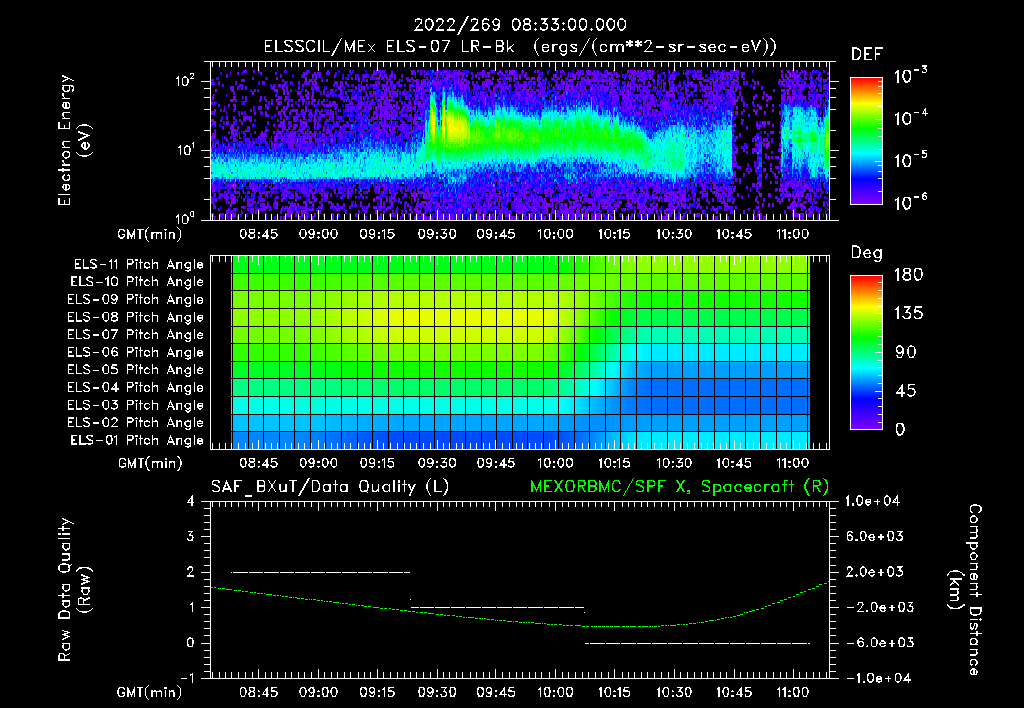
Task: Click the ELS-07 Pitch Angle row label
Action: click(x=135, y=335)
